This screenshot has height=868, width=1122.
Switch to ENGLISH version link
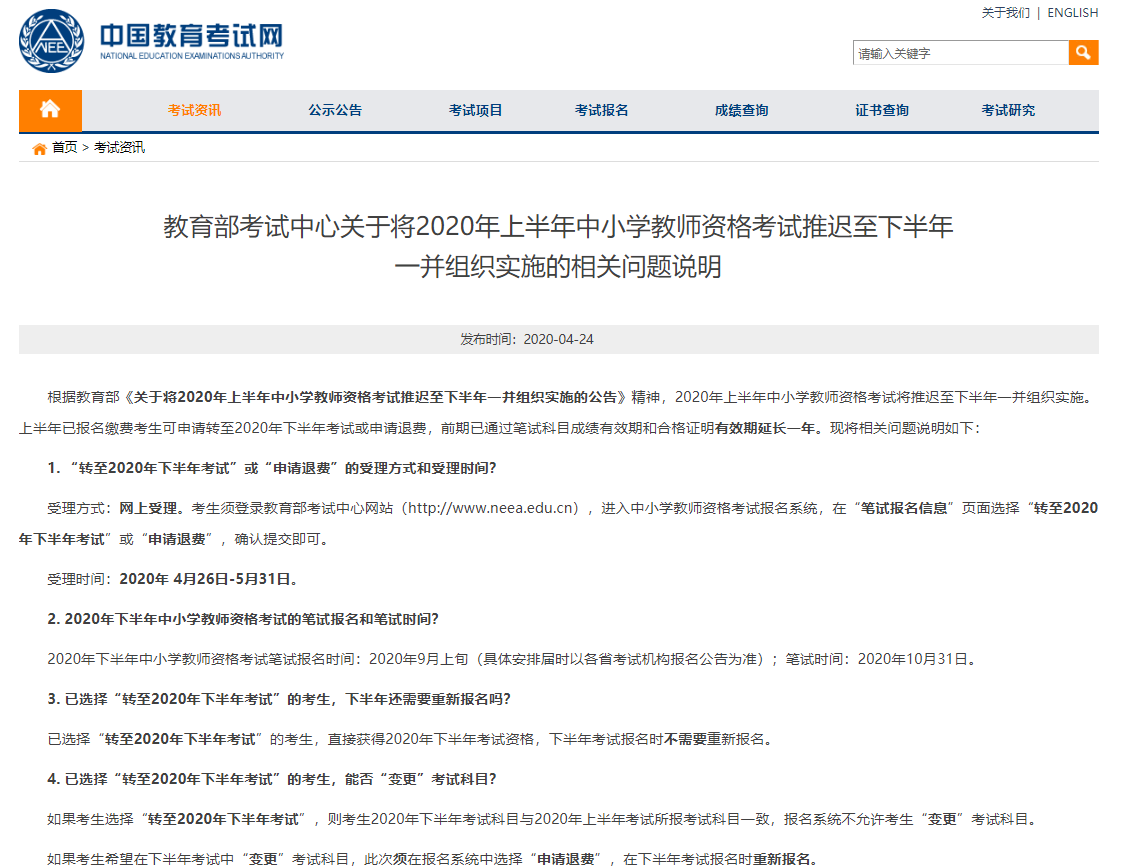click(1072, 13)
